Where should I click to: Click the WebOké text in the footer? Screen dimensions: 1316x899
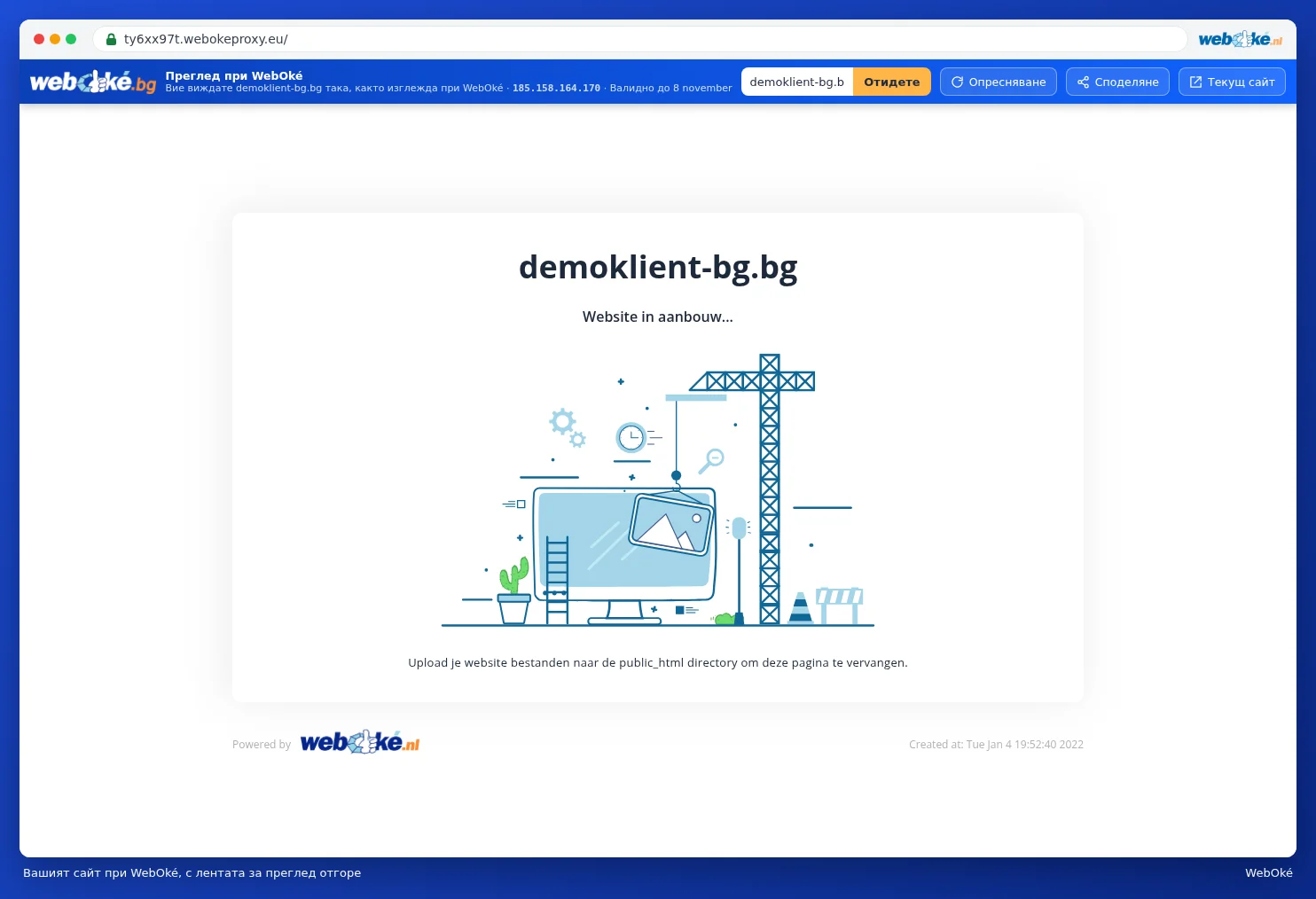(x=1269, y=872)
